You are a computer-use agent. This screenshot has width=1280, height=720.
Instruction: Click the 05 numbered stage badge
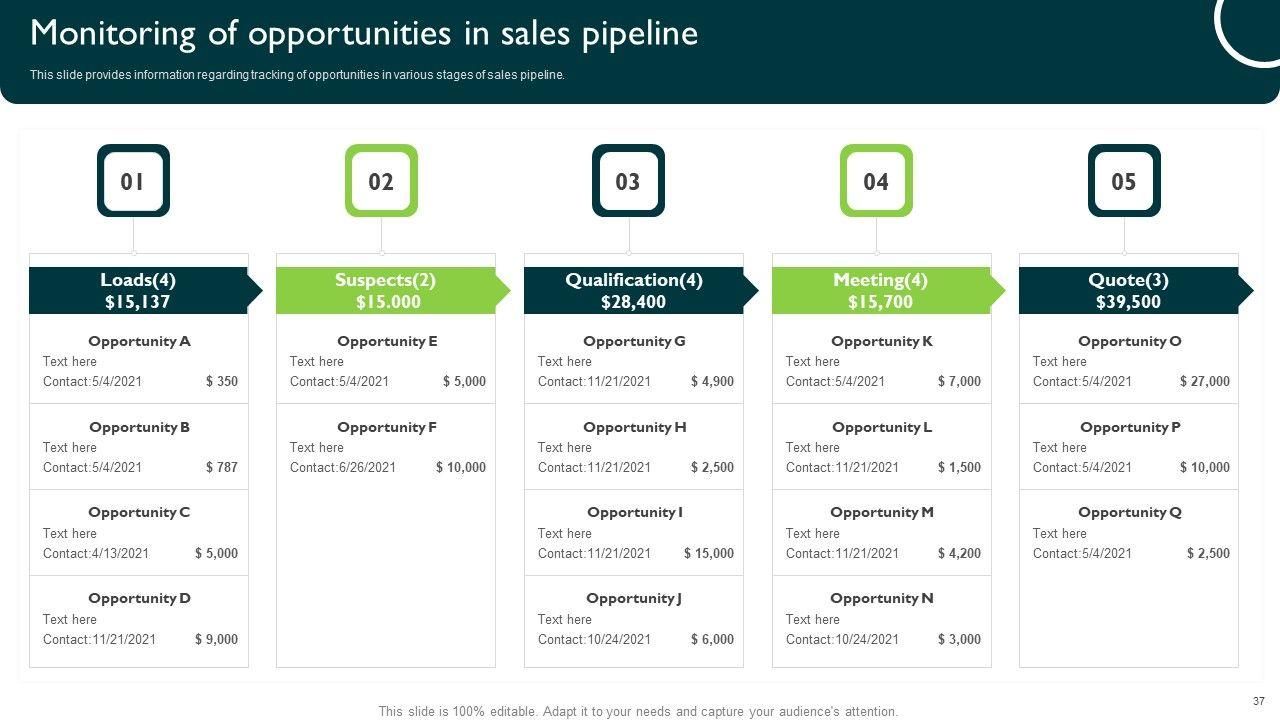pos(1124,181)
